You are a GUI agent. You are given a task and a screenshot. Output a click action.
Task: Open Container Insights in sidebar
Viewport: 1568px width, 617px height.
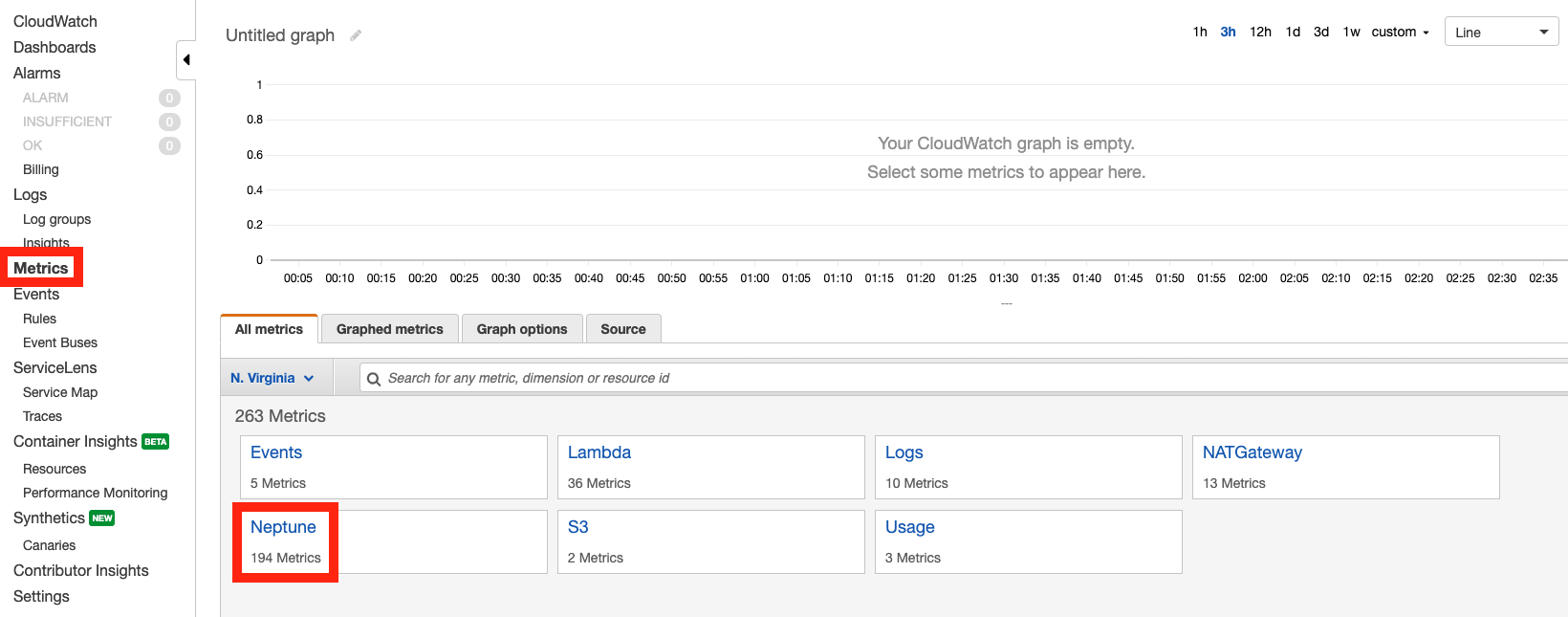click(76, 441)
